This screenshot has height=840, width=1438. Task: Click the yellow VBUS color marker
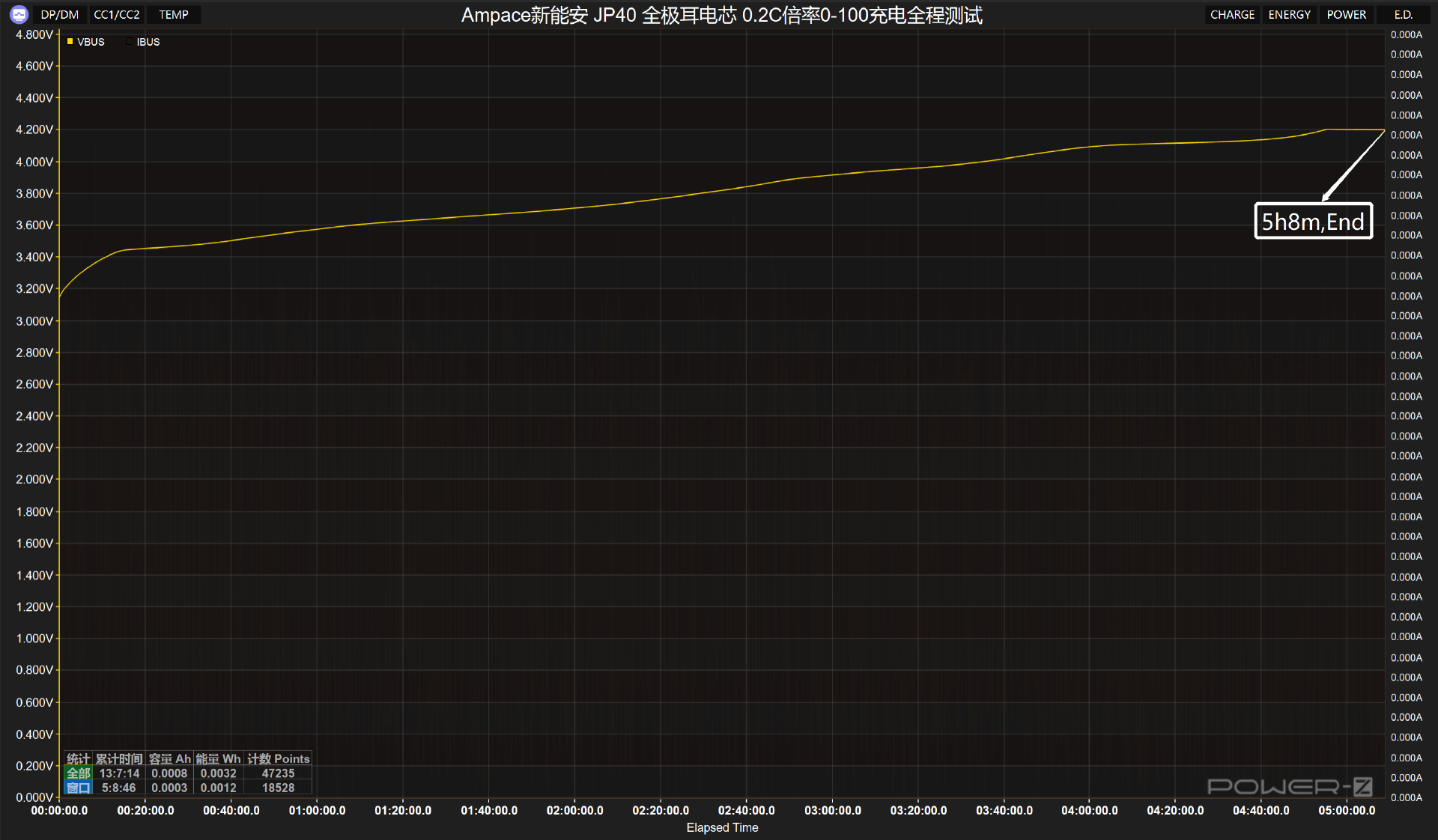(x=70, y=42)
